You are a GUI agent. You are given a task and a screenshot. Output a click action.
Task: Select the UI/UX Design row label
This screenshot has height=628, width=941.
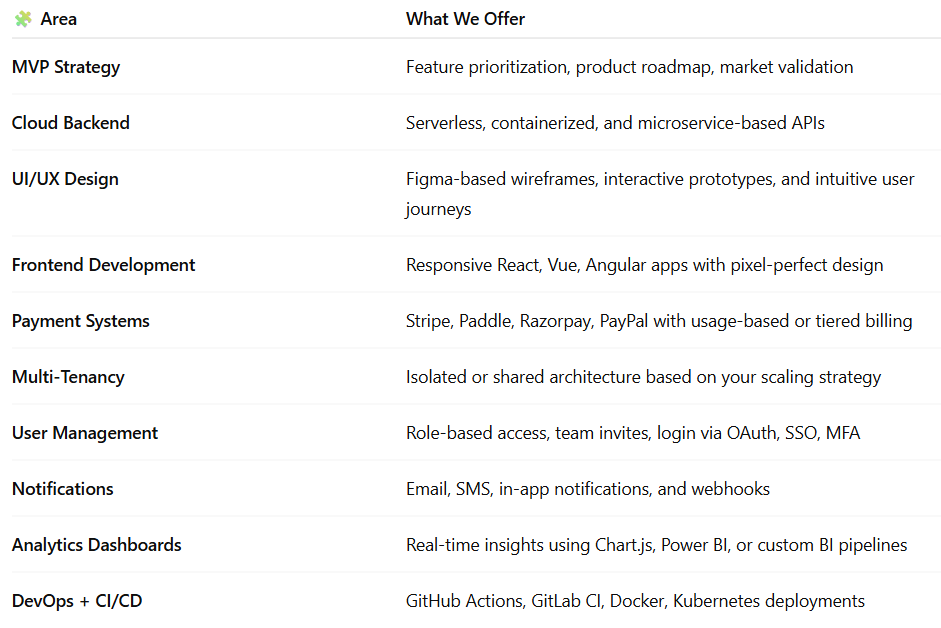[x=65, y=179]
